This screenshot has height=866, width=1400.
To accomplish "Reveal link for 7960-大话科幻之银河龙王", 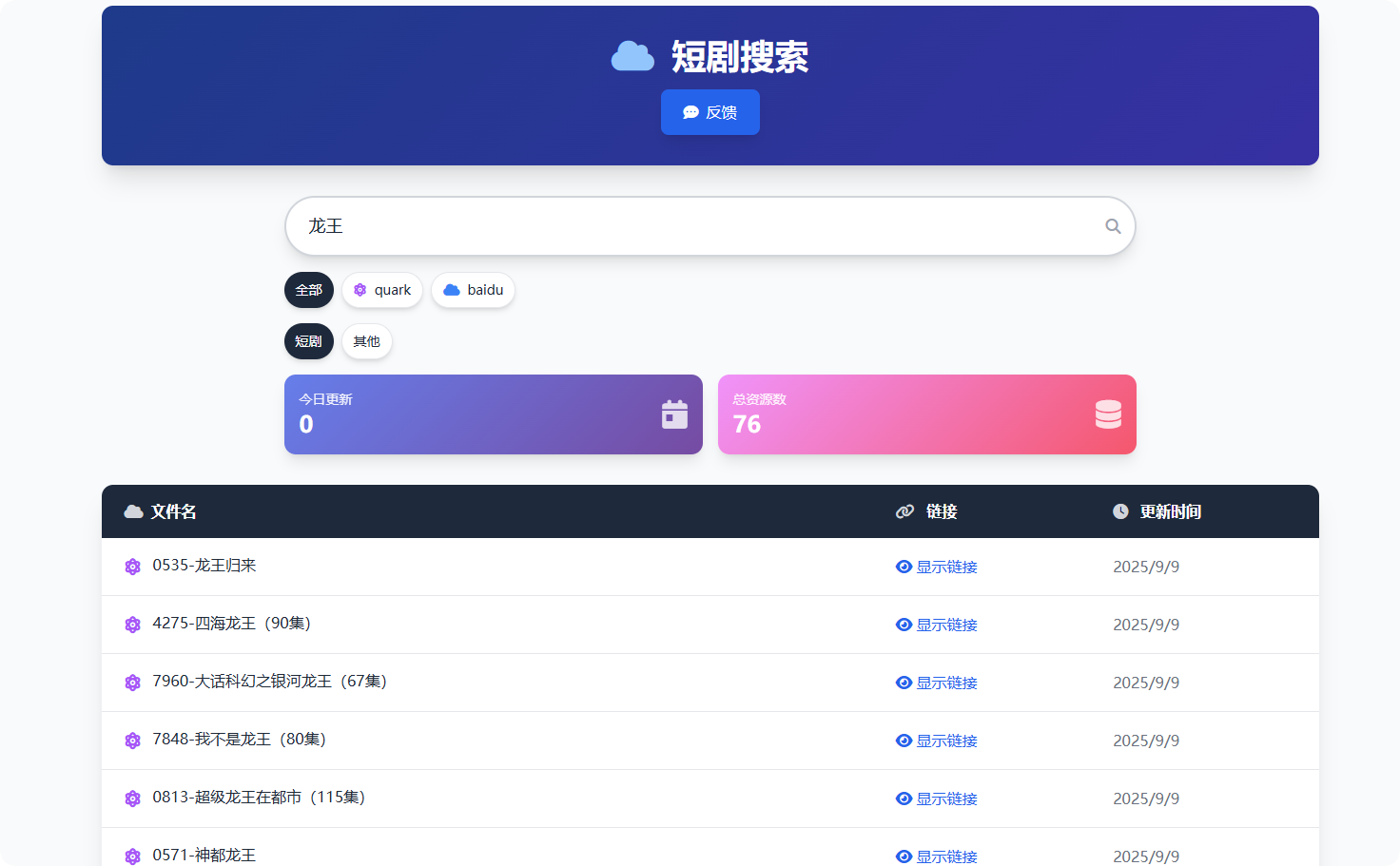I will coord(937,683).
